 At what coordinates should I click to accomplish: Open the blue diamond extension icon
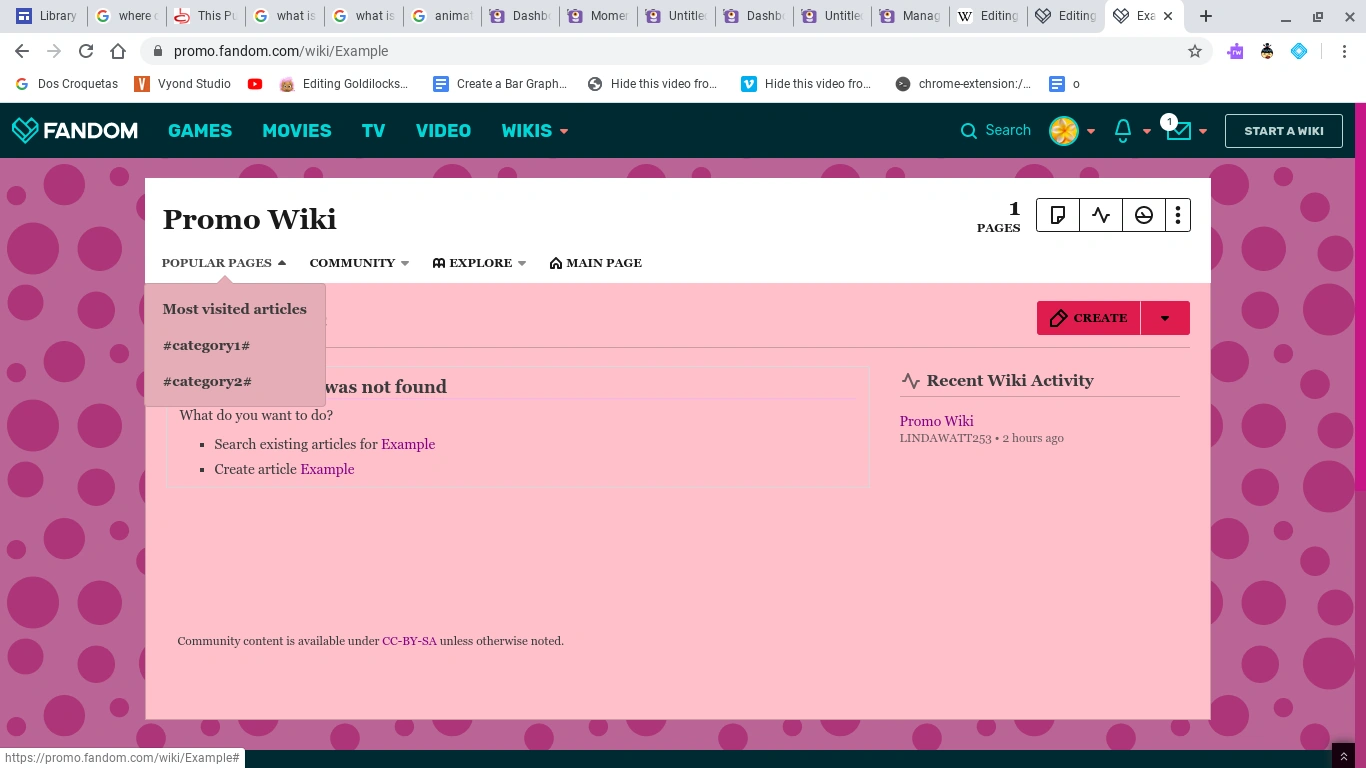(x=1299, y=51)
